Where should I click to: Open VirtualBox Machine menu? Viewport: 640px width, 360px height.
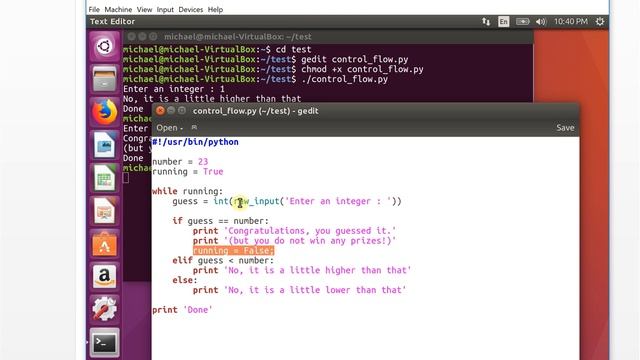click(x=118, y=9)
